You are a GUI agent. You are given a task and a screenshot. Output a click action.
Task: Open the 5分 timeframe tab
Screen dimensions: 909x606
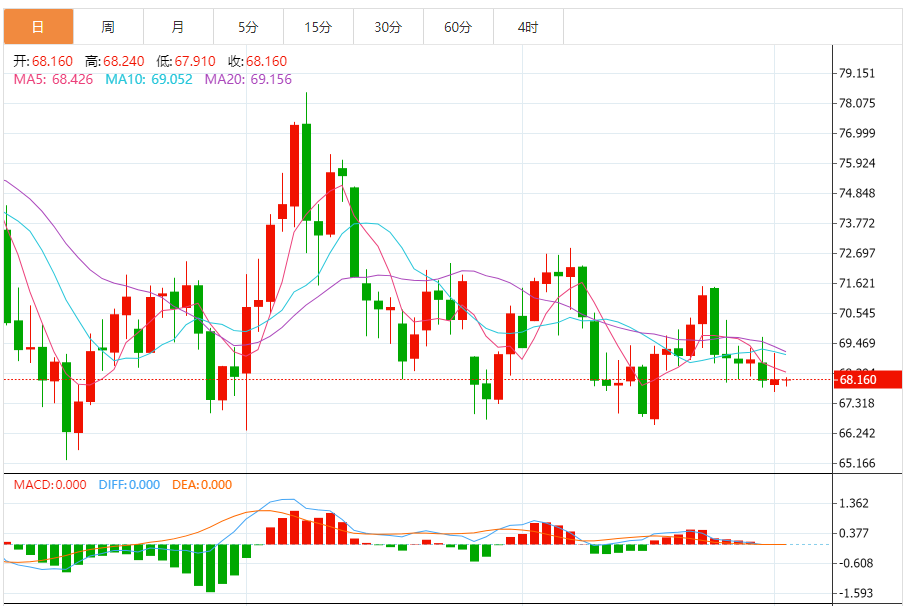[x=249, y=27]
